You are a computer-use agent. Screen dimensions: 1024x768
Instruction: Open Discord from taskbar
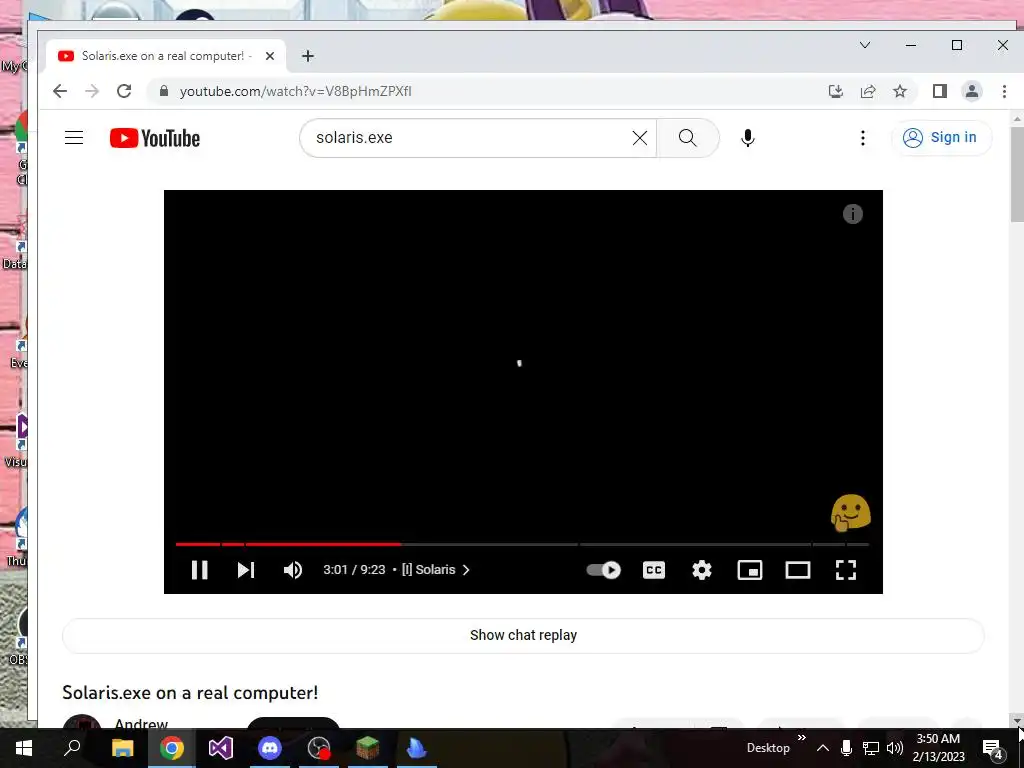pyautogui.click(x=270, y=748)
